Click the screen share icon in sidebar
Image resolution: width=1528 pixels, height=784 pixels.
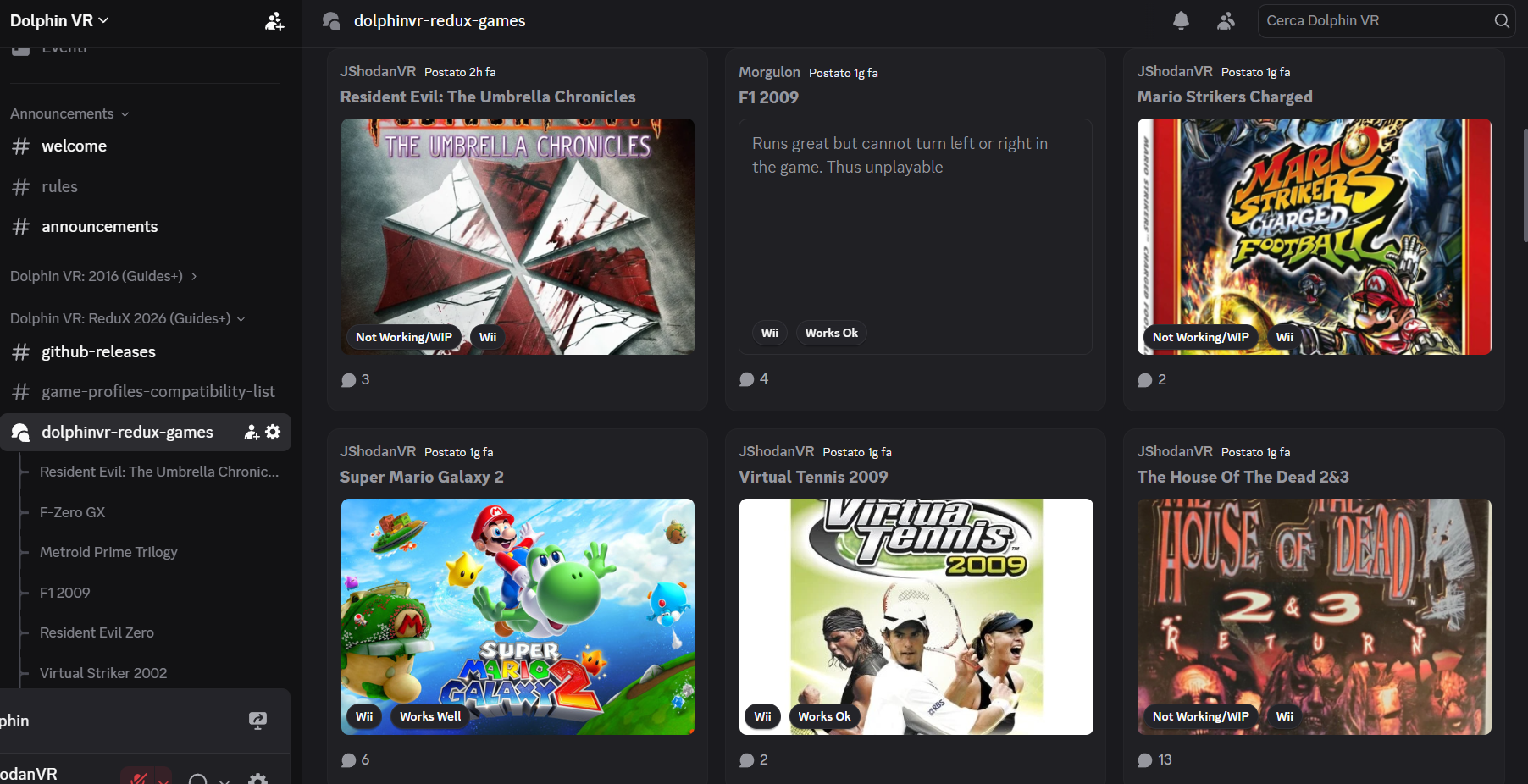coord(257,721)
